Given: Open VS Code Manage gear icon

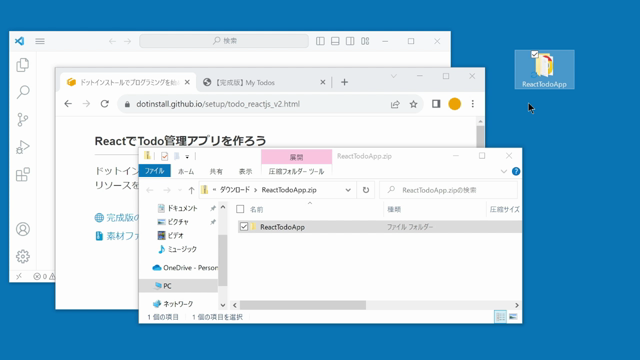Looking at the screenshot, I should point(23,256).
